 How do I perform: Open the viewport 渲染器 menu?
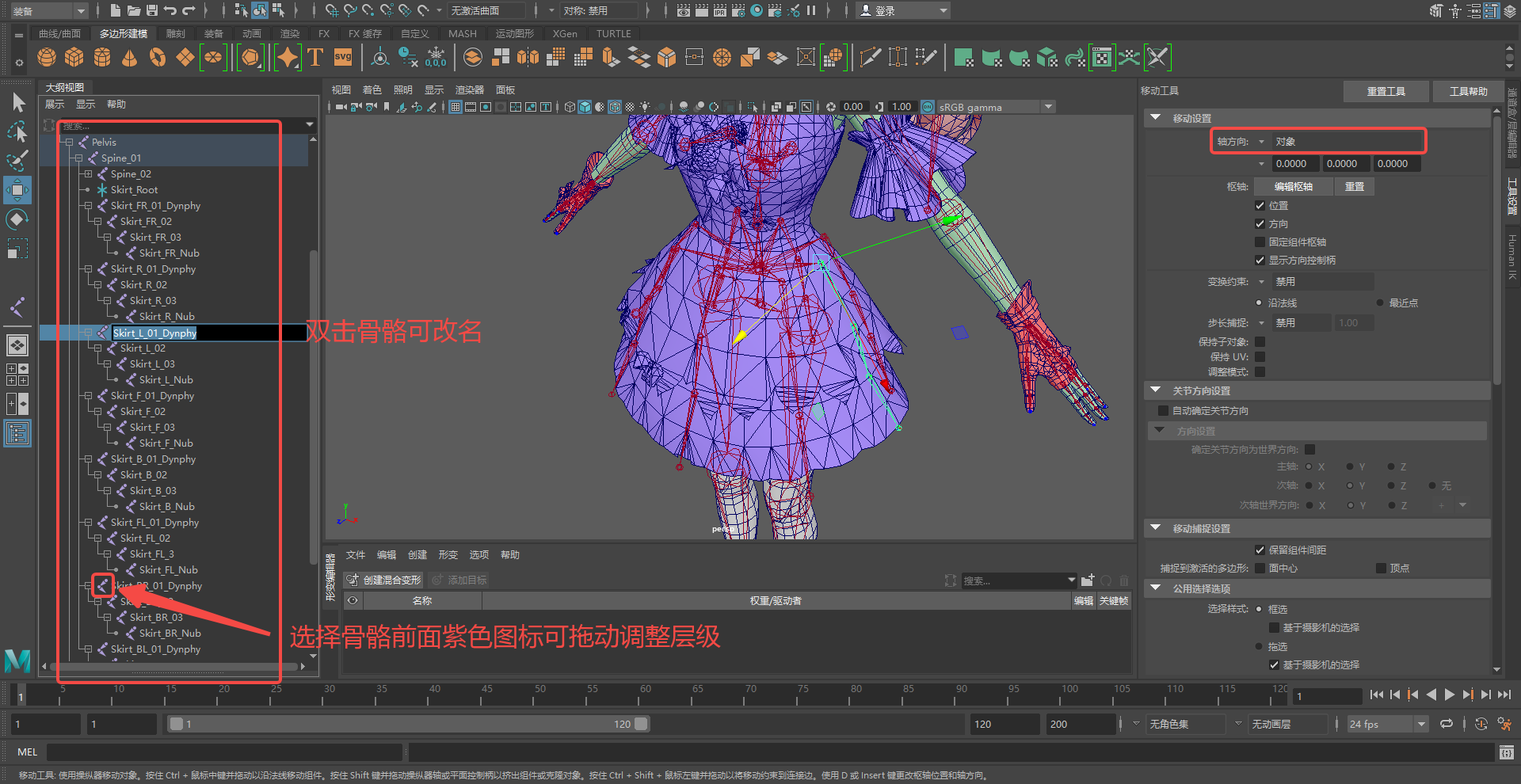469,89
